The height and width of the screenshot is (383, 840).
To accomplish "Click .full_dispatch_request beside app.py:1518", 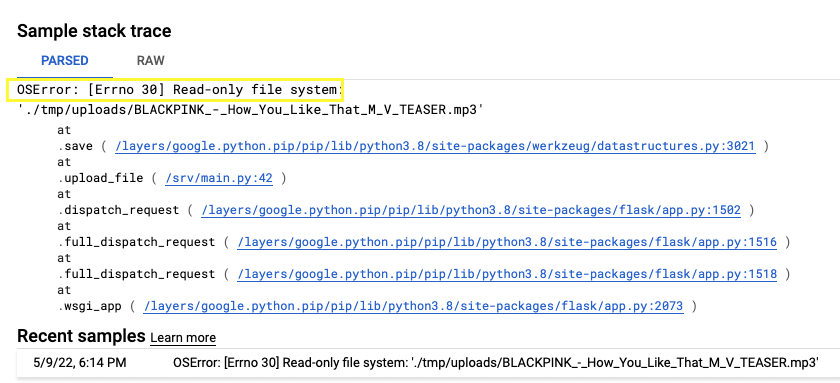I will tap(137, 274).
